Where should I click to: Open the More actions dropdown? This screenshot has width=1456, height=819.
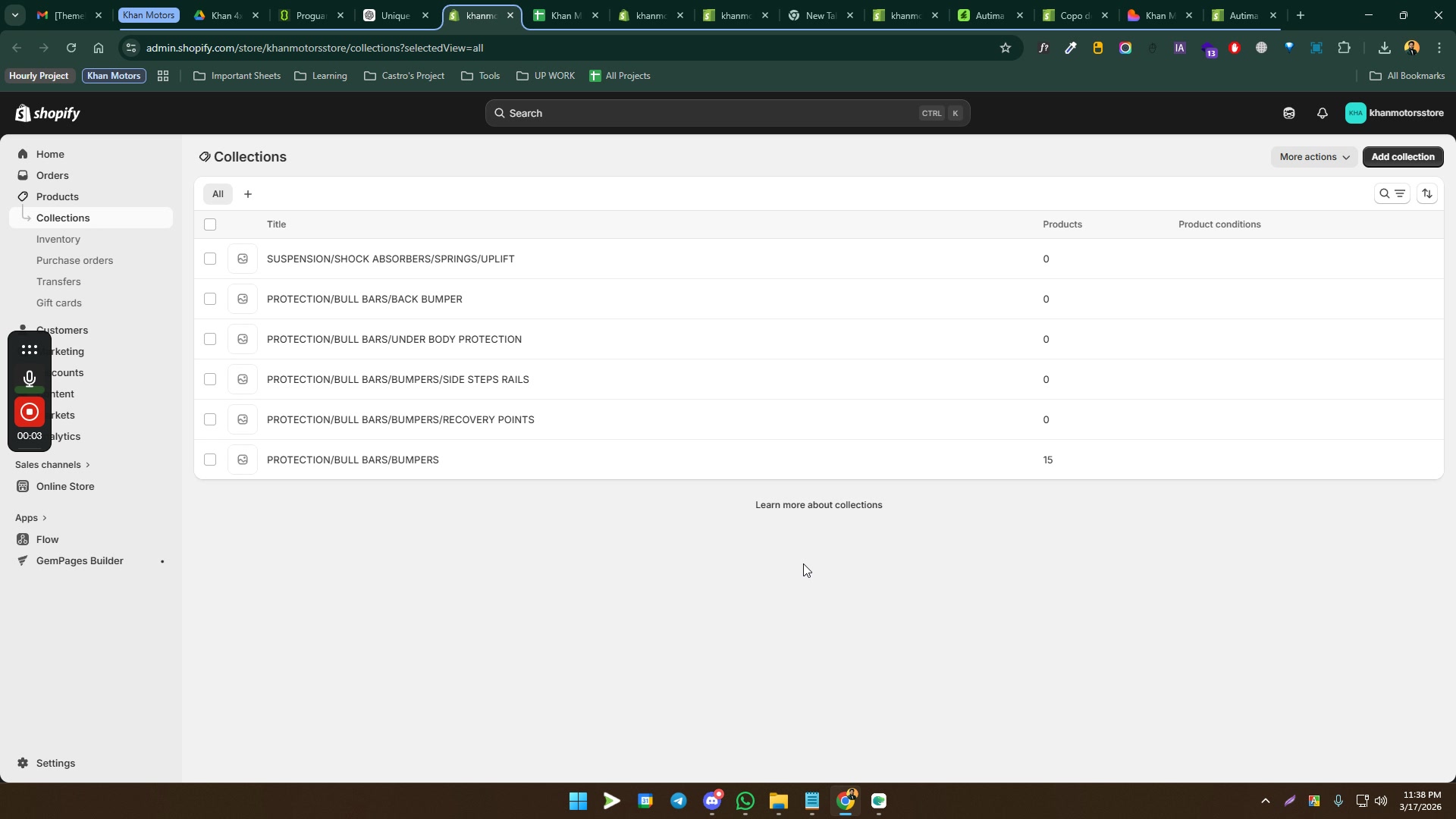tap(1313, 157)
